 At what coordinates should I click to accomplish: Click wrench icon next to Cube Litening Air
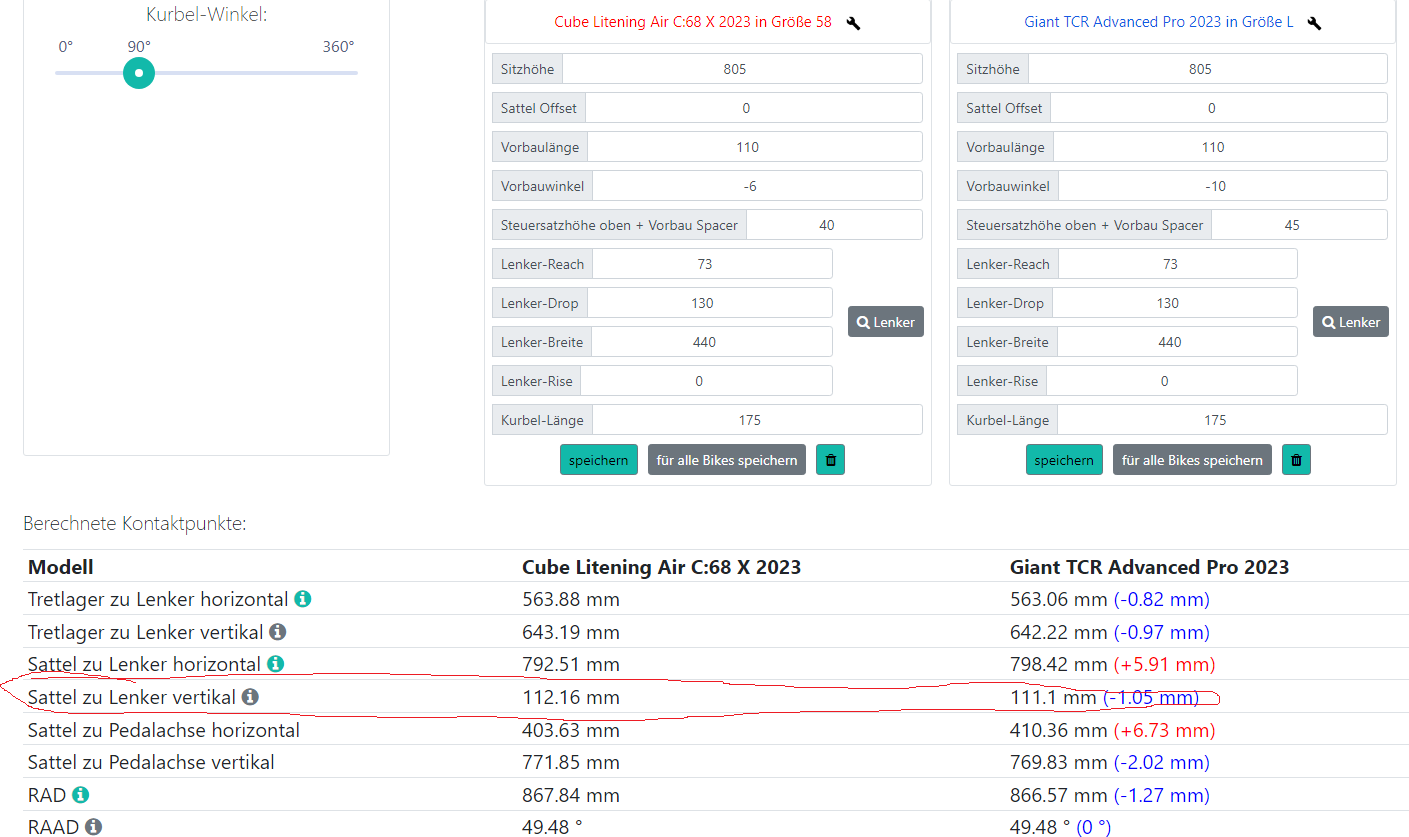(x=853, y=23)
